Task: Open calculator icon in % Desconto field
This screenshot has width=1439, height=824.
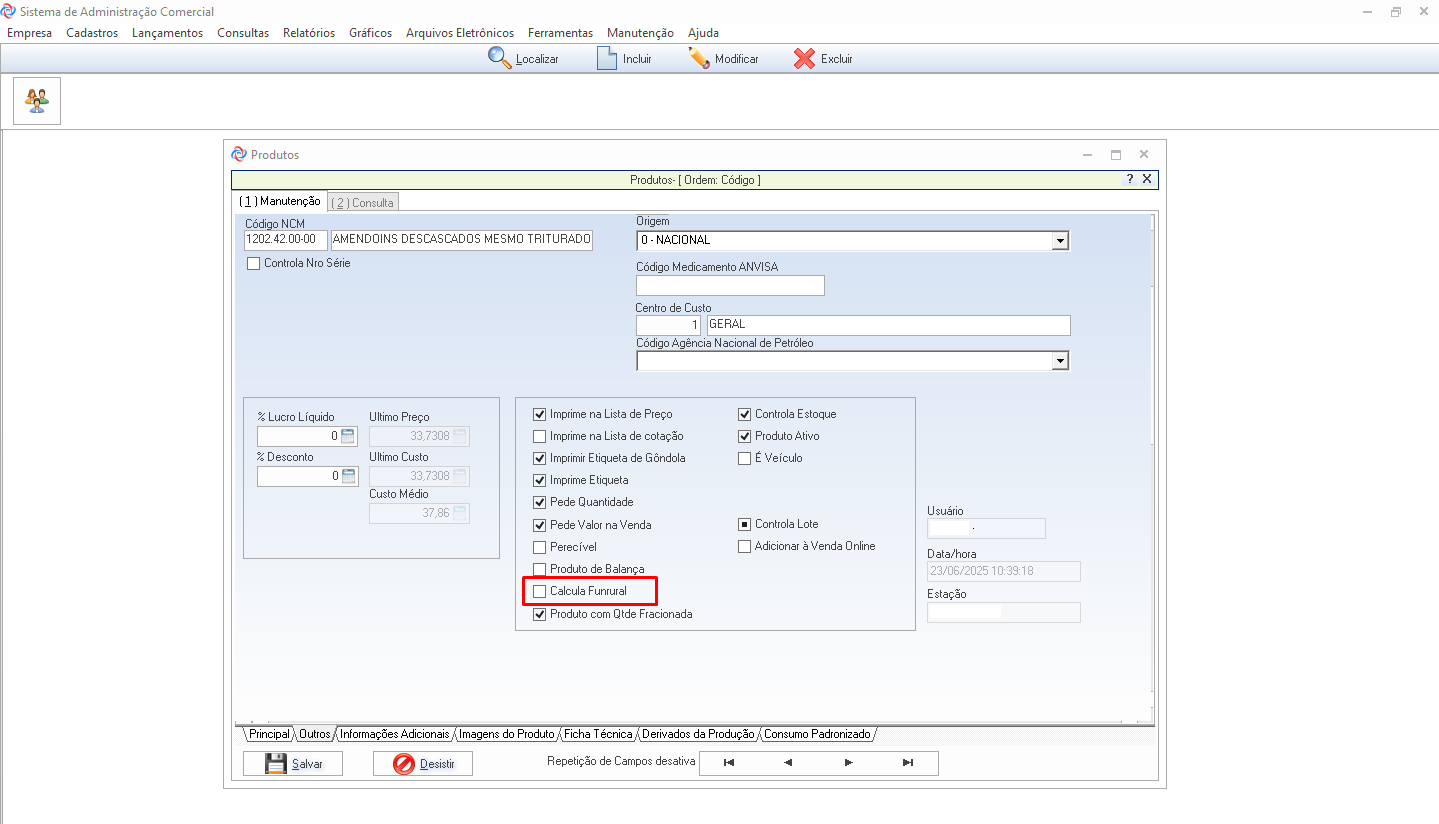Action: pyautogui.click(x=348, y=476)
